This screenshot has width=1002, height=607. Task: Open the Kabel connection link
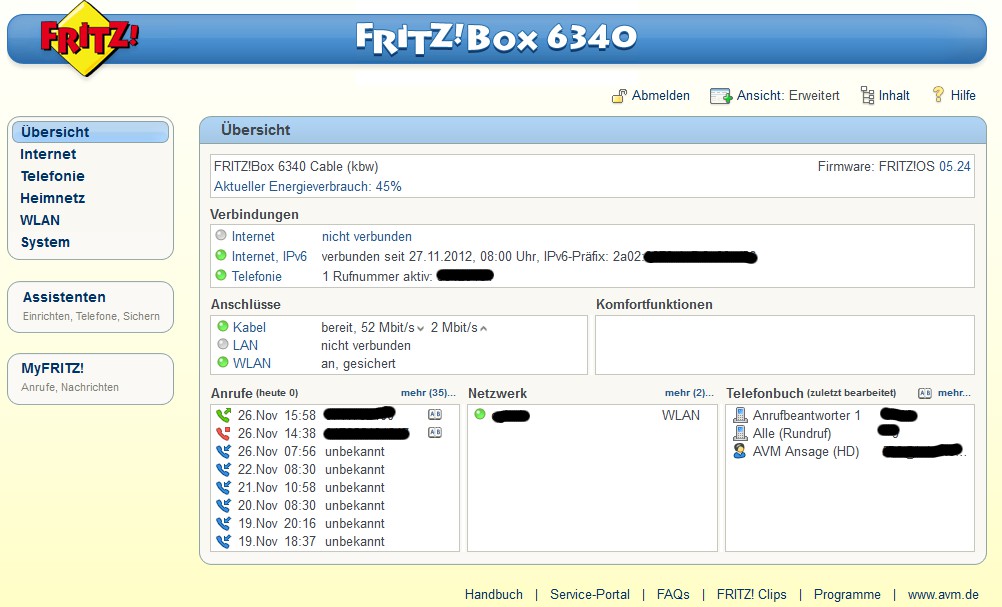click(249, 327)
